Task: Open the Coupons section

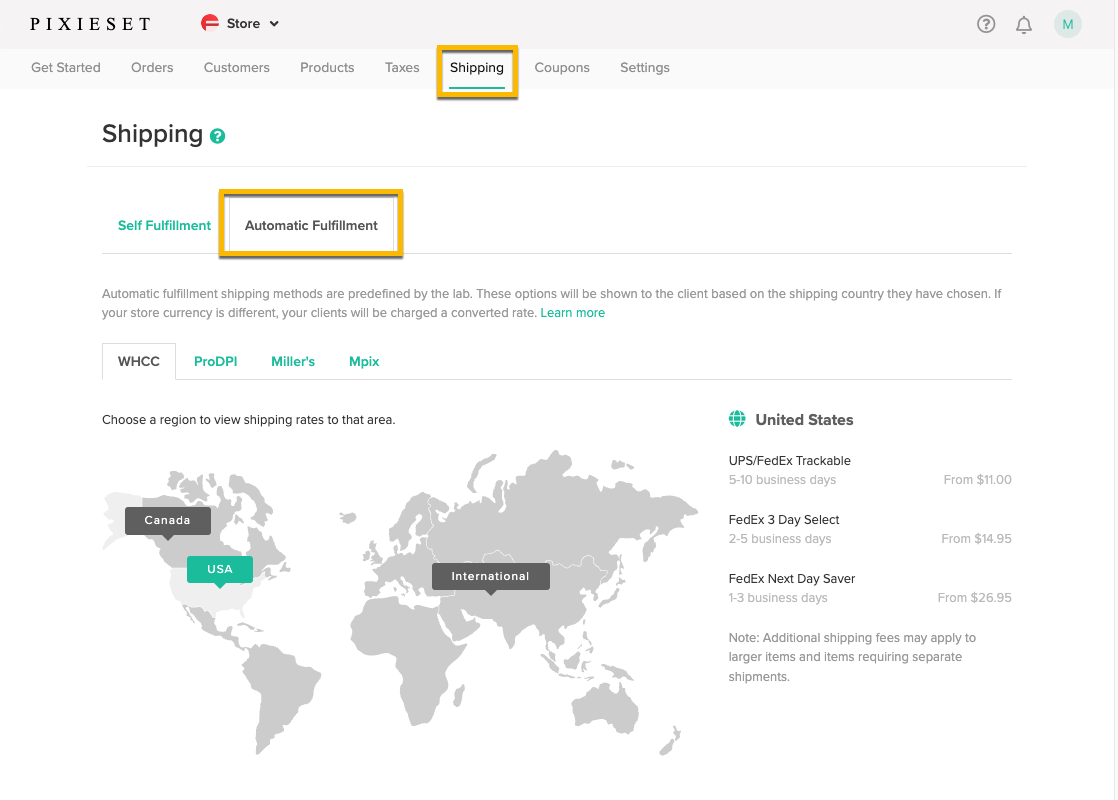Action: click(562, 68)
